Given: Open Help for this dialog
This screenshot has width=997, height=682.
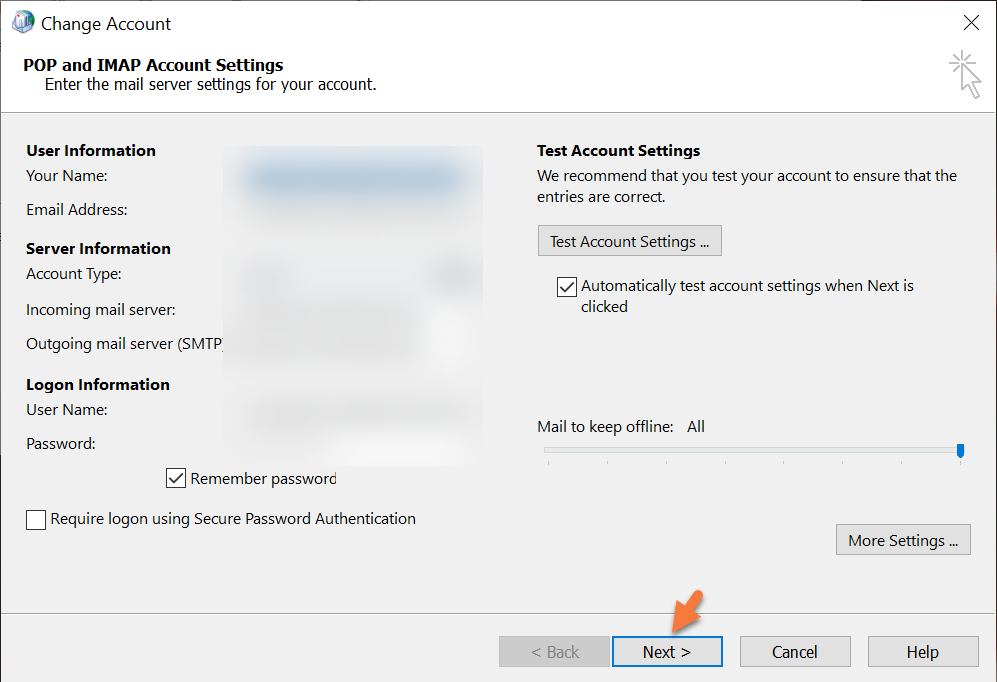Looking at the screenshot, I should [922, 652].
